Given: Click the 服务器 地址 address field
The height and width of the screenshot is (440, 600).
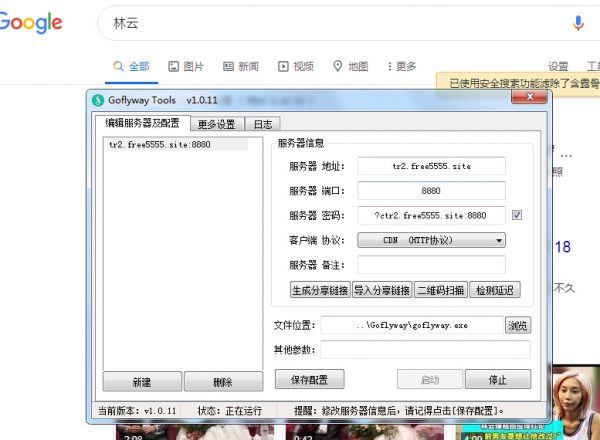Looking at the screenshot, I should click(431, 166).
